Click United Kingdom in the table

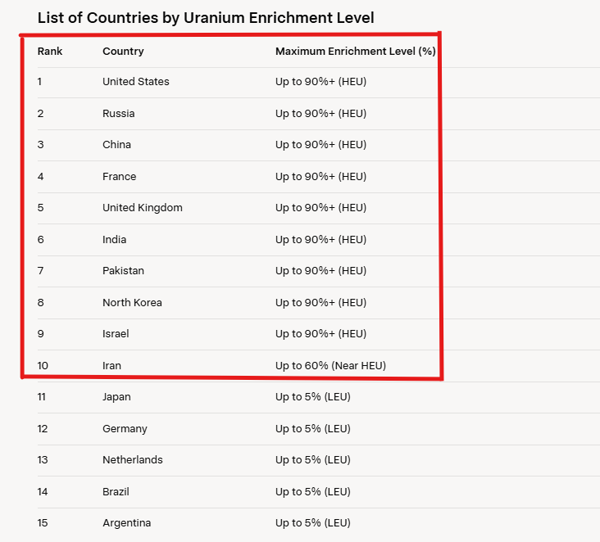coord(142,208)
